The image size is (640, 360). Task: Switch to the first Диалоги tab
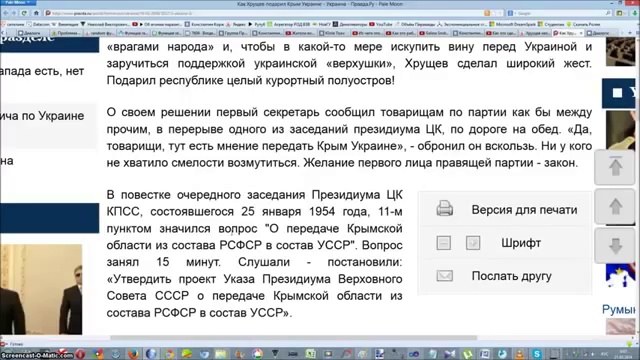coord(33,33)
